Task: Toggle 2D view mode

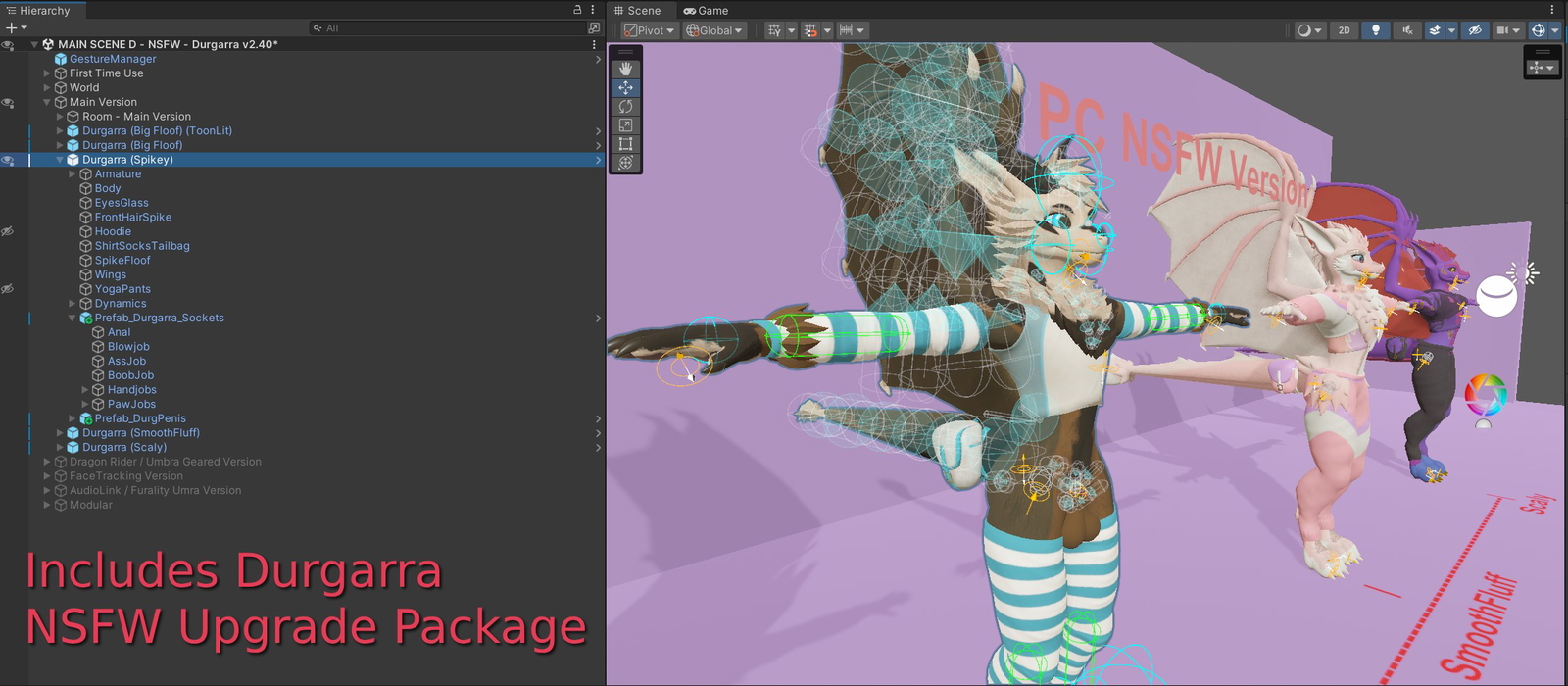Action: pos(1344,30)
